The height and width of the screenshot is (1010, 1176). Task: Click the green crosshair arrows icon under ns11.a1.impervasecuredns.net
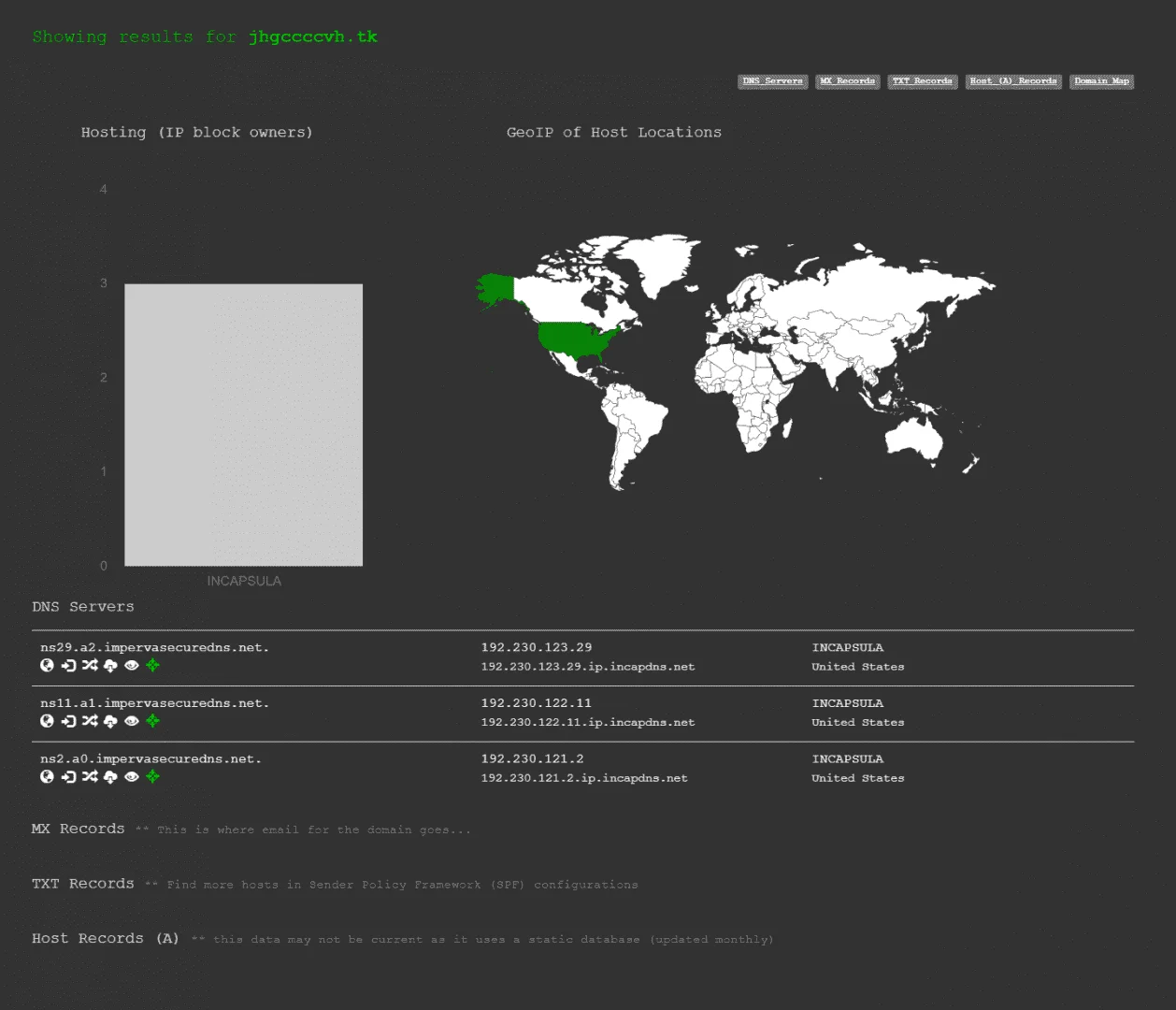point(152,721)
